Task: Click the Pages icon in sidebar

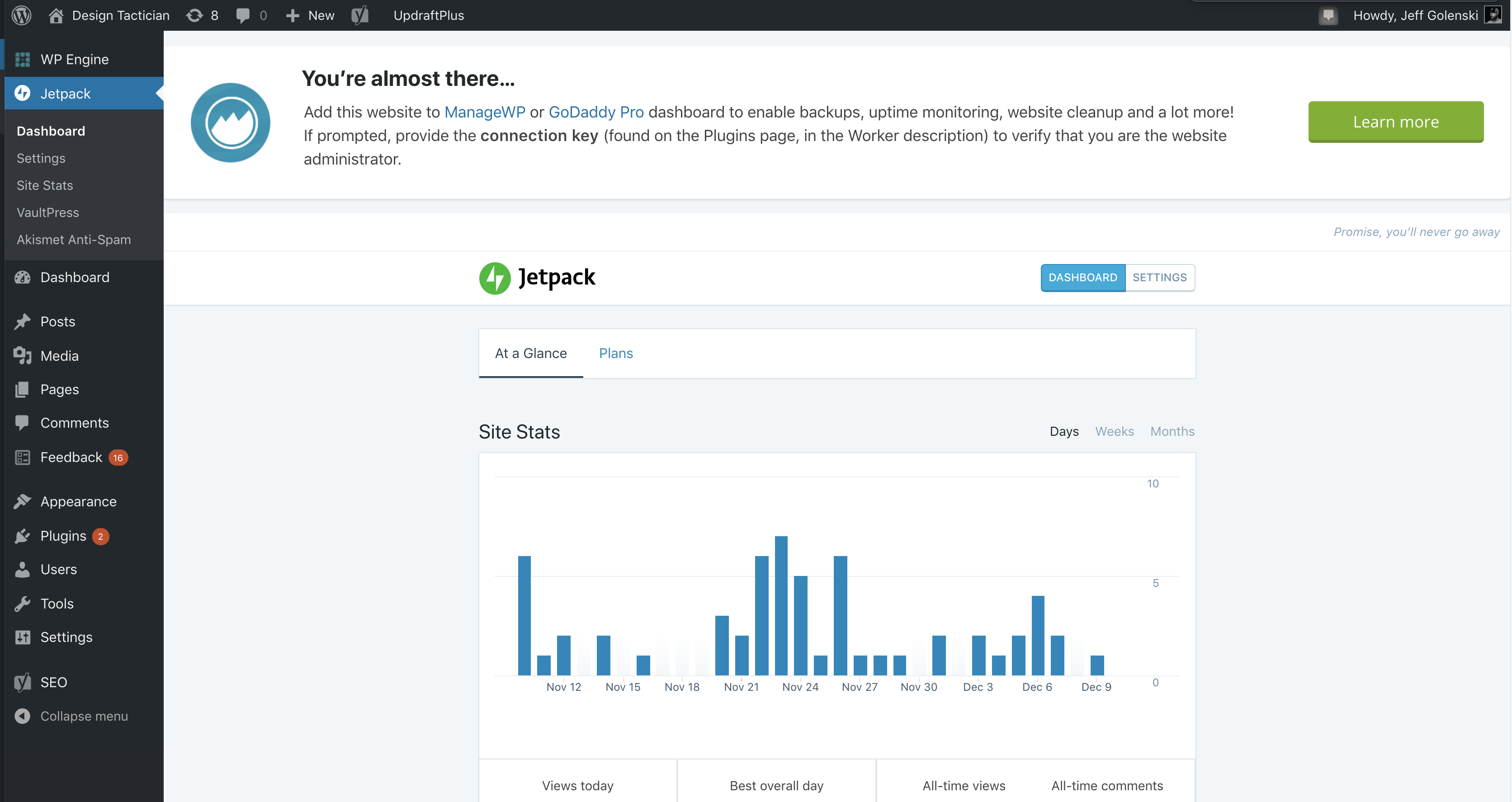Action: (22, 390)
